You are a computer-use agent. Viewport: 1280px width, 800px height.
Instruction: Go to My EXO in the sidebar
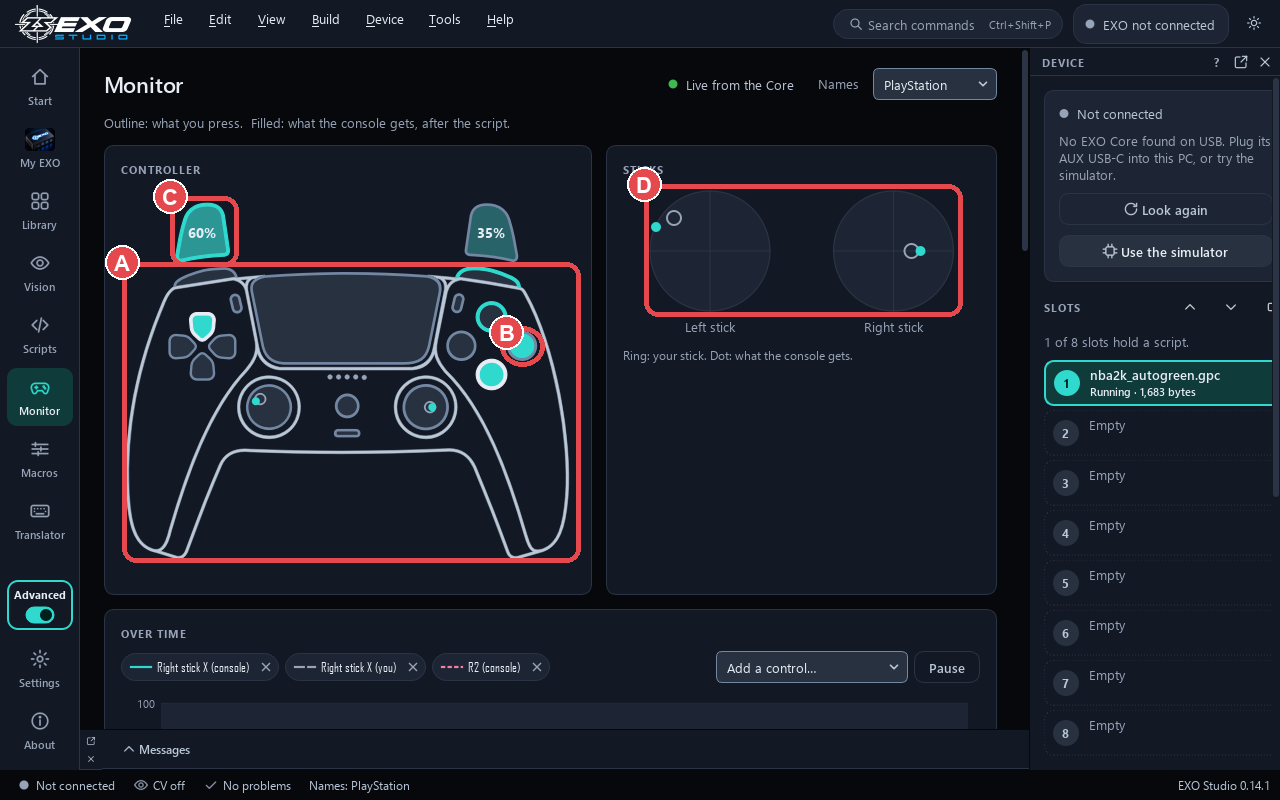40,149
